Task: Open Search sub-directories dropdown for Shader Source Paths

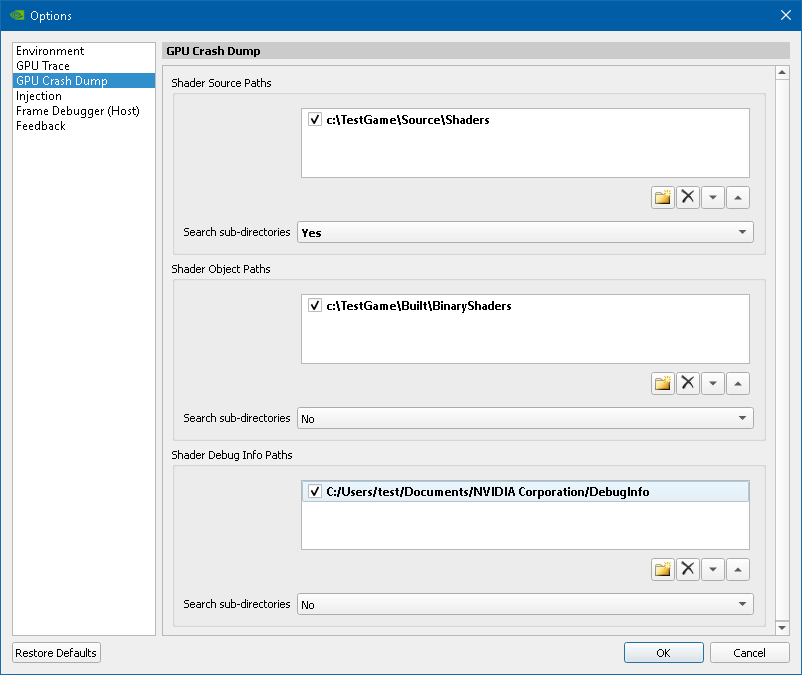Action: tap(525, 232)
